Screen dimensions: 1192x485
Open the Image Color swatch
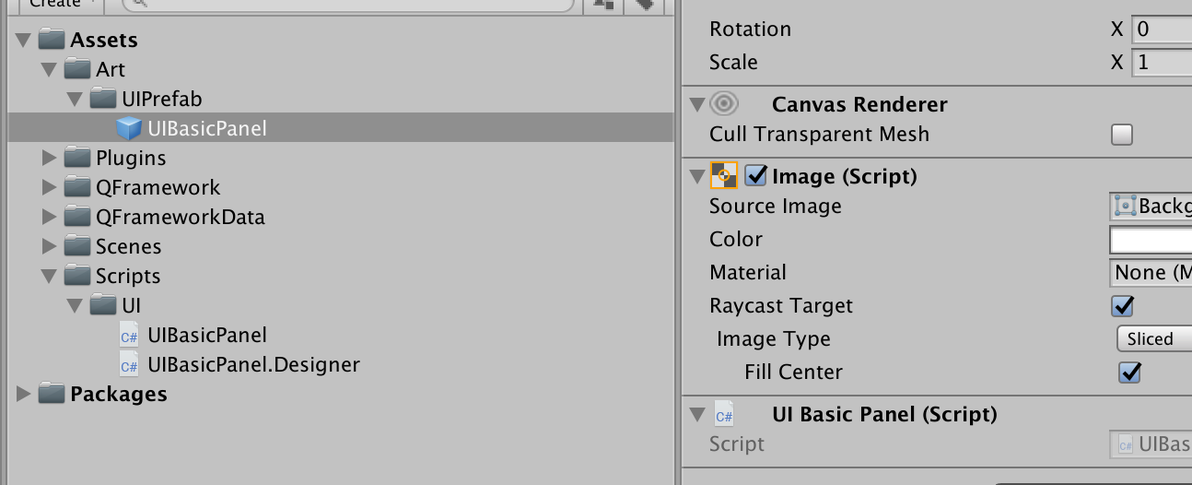point(1150,240)
